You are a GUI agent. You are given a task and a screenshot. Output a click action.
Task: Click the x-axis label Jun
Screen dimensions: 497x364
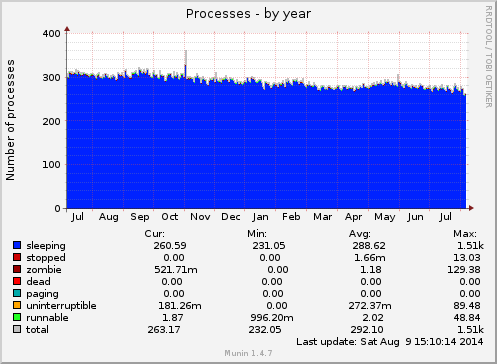click(415, 217)
